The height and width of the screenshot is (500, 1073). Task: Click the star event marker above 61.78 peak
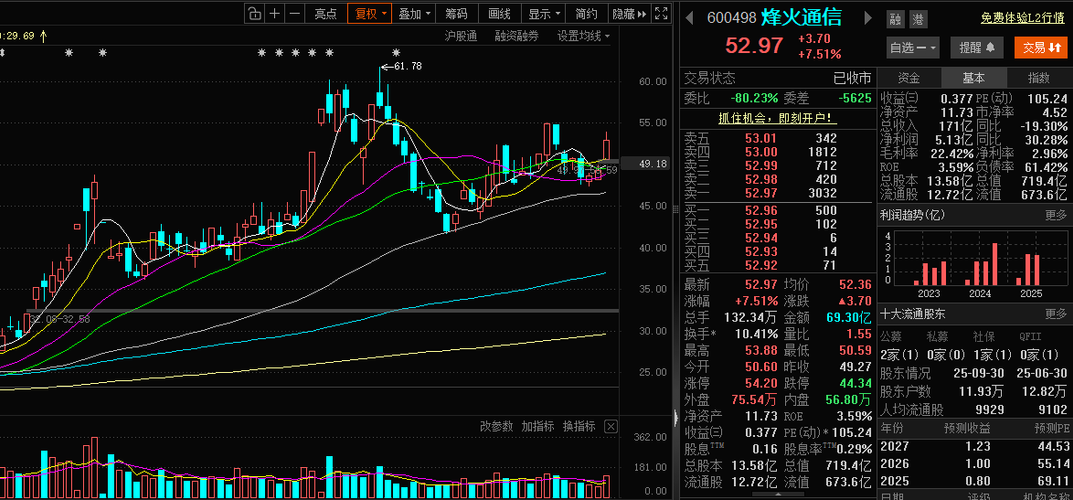(396, 53)
